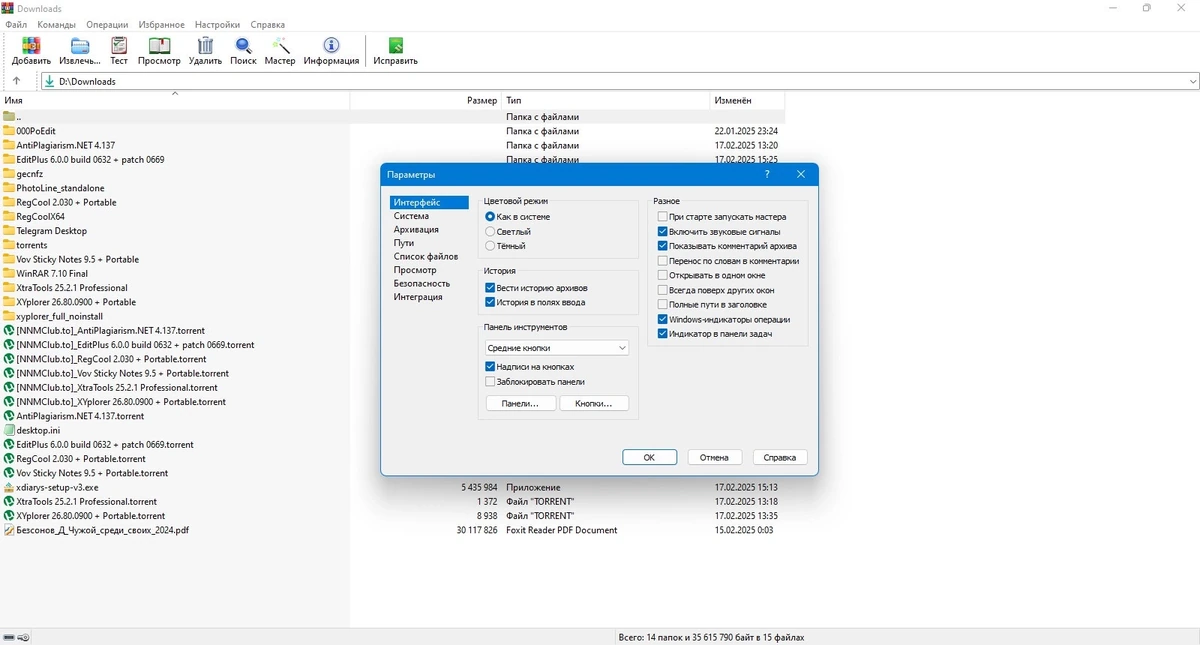Open the Команды menu

[x=56, y=24]
